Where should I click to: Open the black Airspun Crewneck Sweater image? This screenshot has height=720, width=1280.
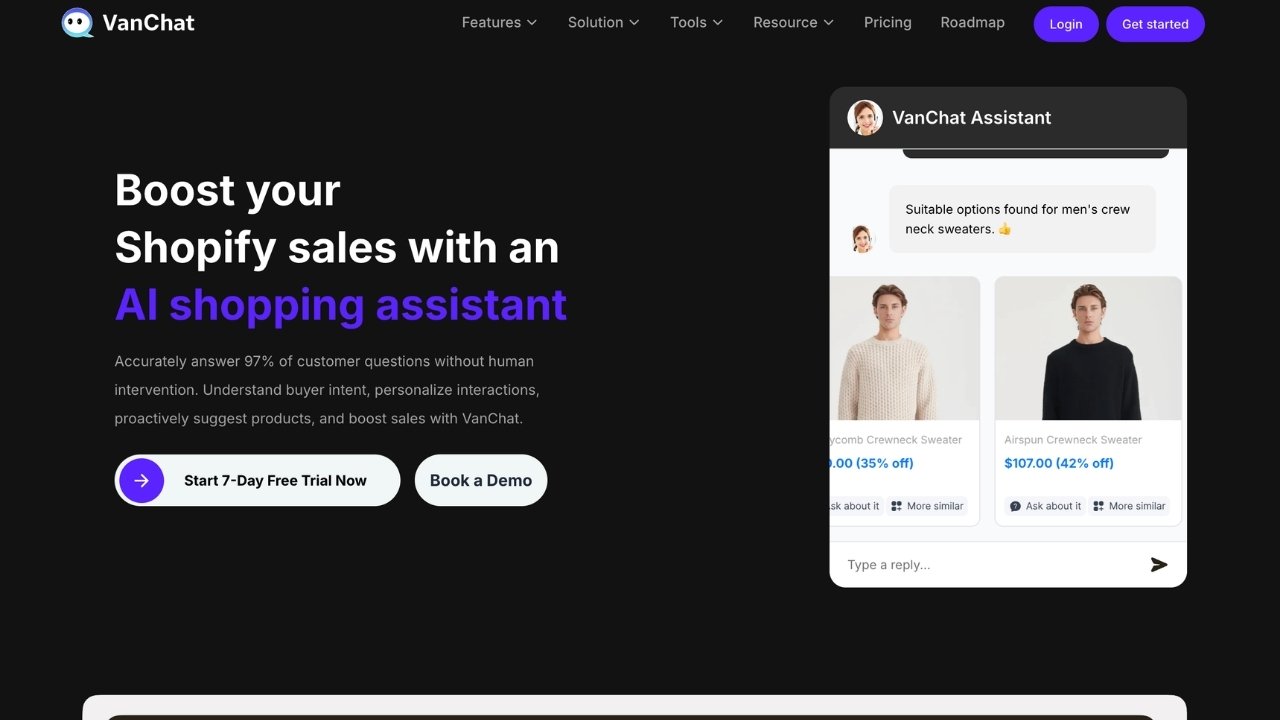(x=1088, y=348)
